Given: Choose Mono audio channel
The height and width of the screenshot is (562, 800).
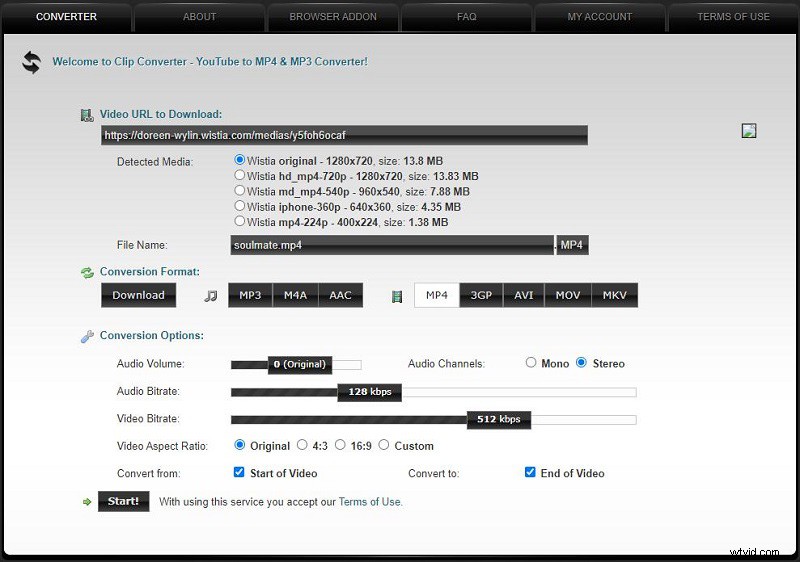Looking at the screenshot, I should tap(531, 363).
